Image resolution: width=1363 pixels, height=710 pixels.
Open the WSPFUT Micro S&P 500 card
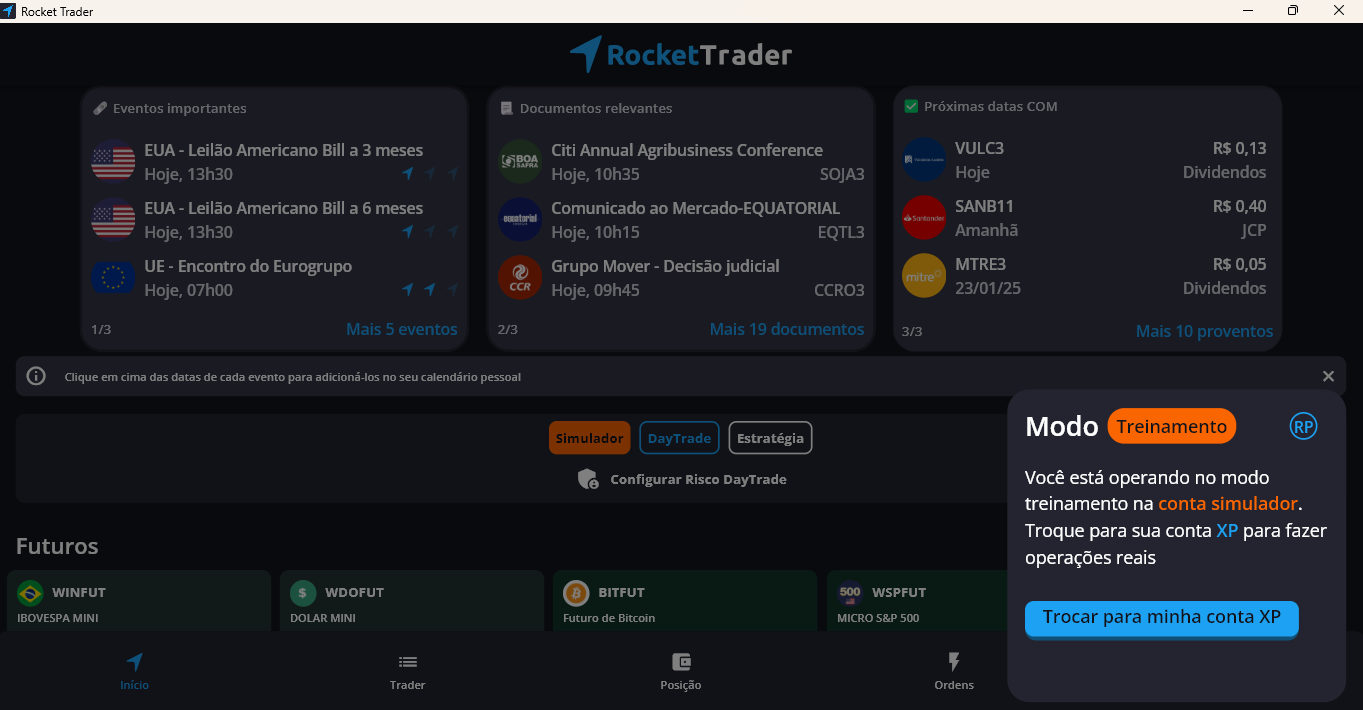918,600
